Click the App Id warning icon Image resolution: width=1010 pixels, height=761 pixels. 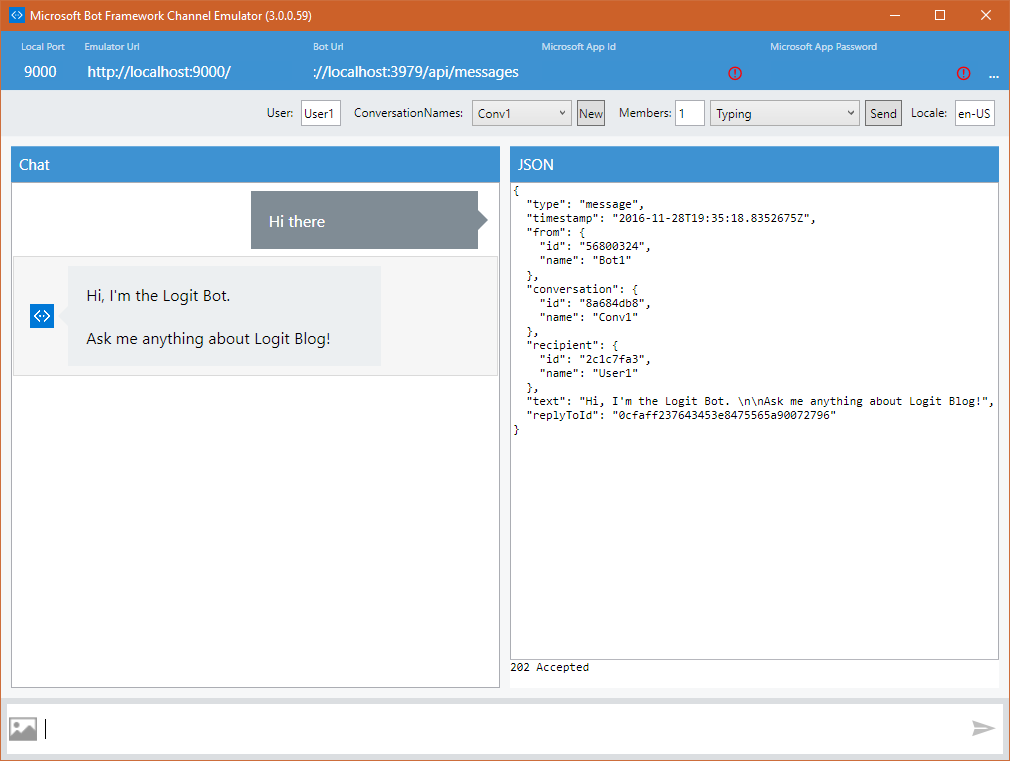(735, 73)
